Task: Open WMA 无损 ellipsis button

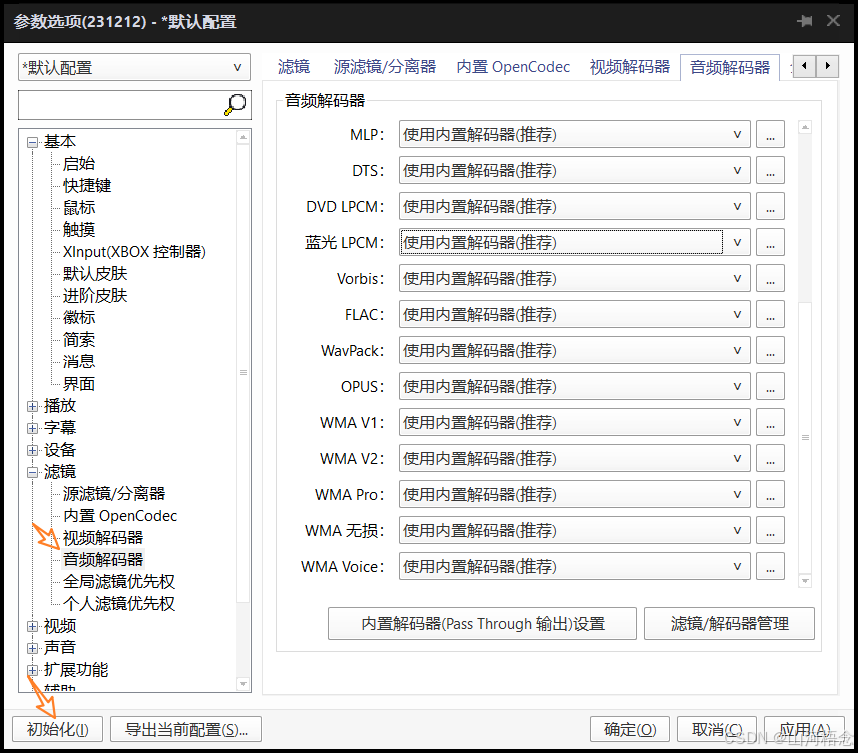Action: click(x=770, y=530)
